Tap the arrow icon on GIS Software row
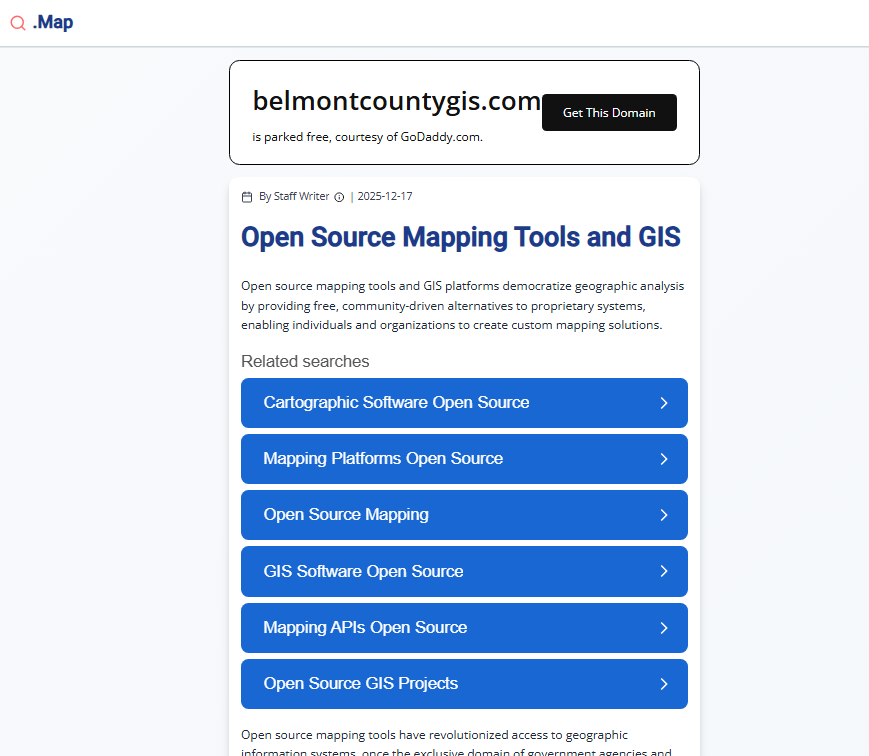 664,572
